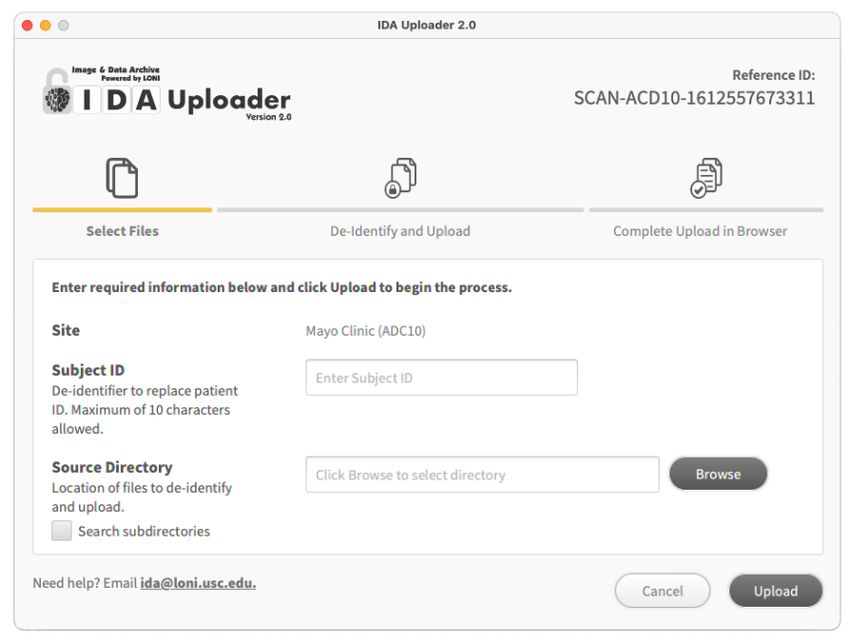Click the Complete Upload checkmark document icon
This screenshot has width=850, height=644.
[x=706, y=178]
